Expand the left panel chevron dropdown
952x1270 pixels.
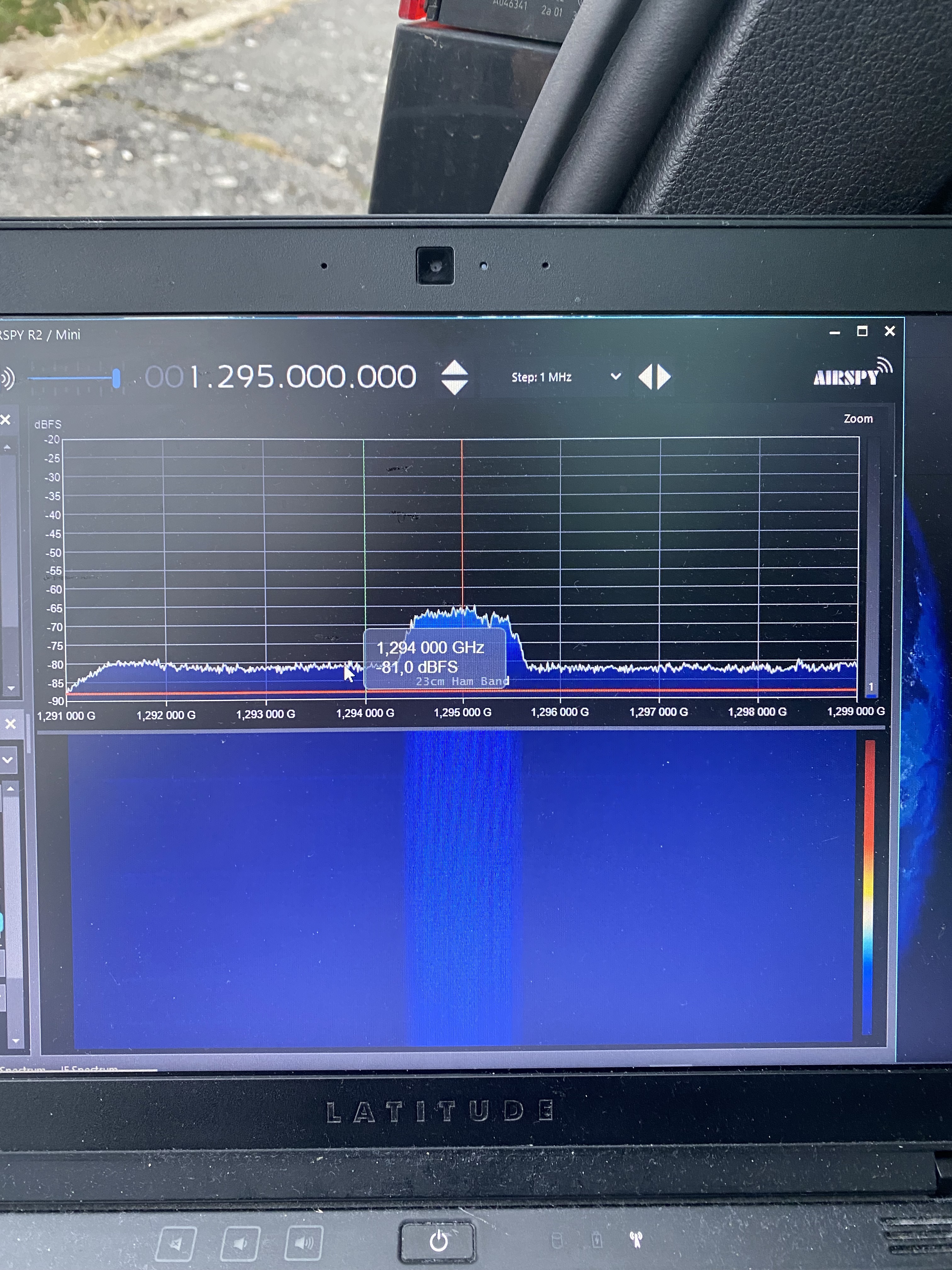pos(8,760)
